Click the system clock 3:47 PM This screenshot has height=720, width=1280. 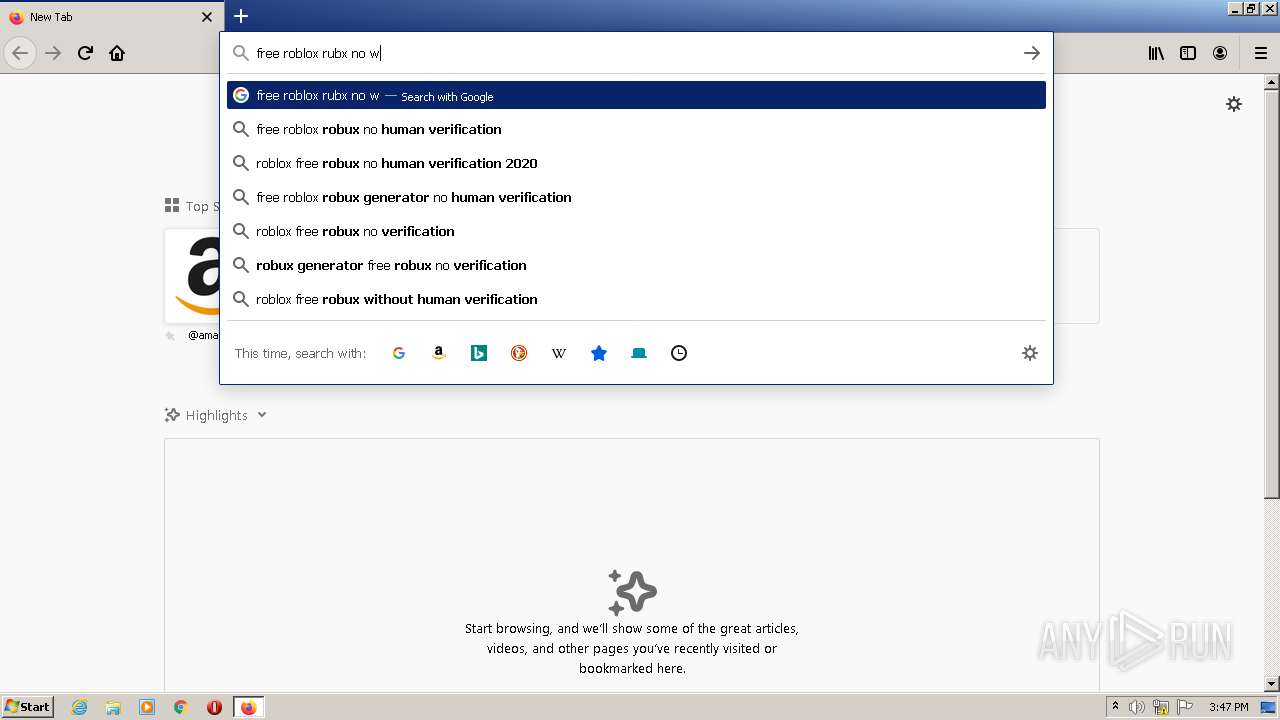[x=1228, y=707]
